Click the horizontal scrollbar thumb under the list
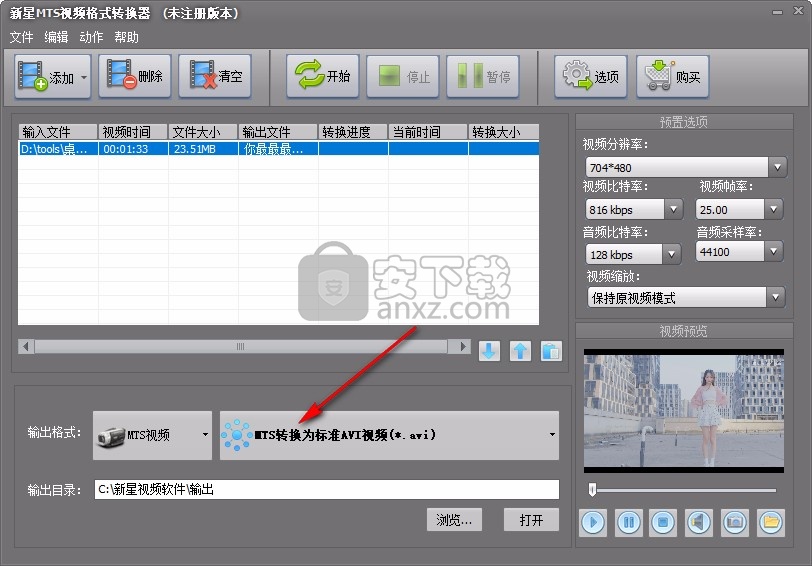This screenshot has width=812, height=566. (x=241, y=346)
